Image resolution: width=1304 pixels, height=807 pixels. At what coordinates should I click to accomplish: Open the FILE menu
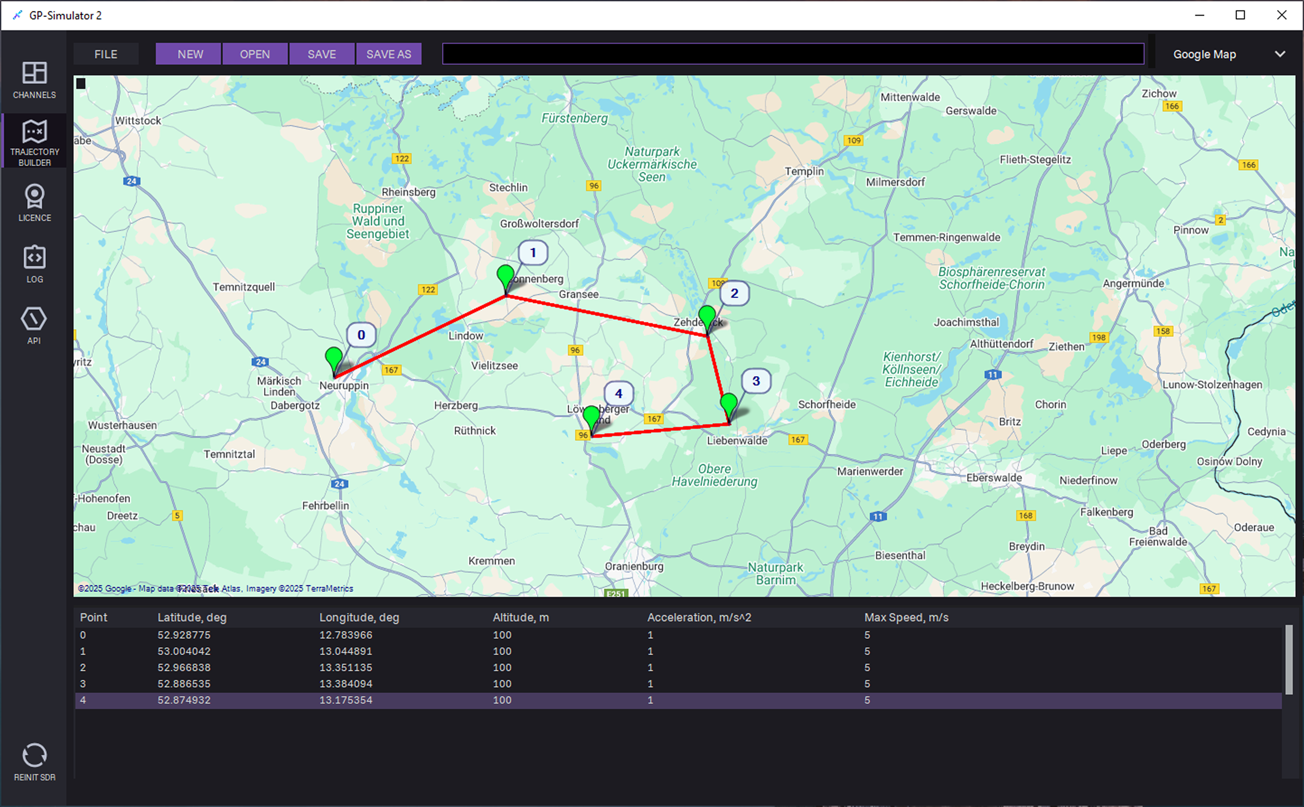[106, 54]
